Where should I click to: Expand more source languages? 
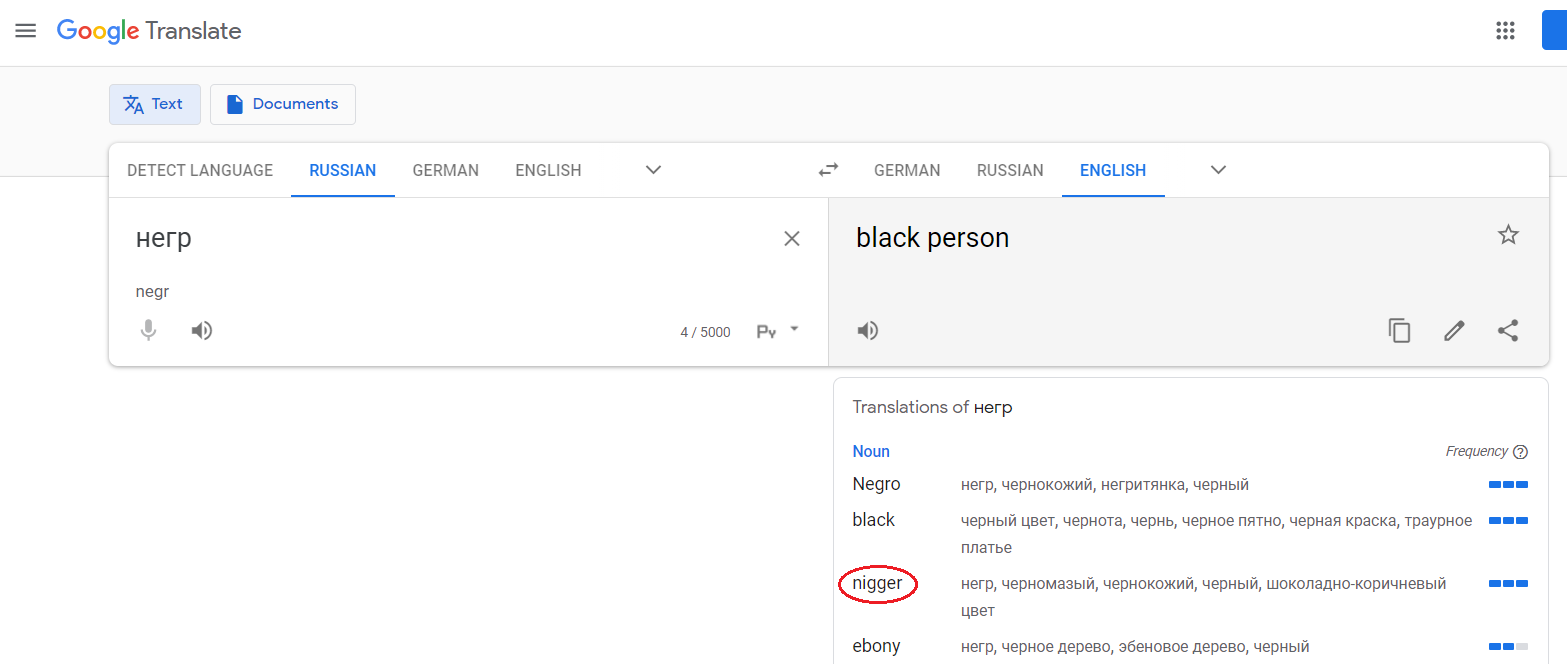coord(653,170)
